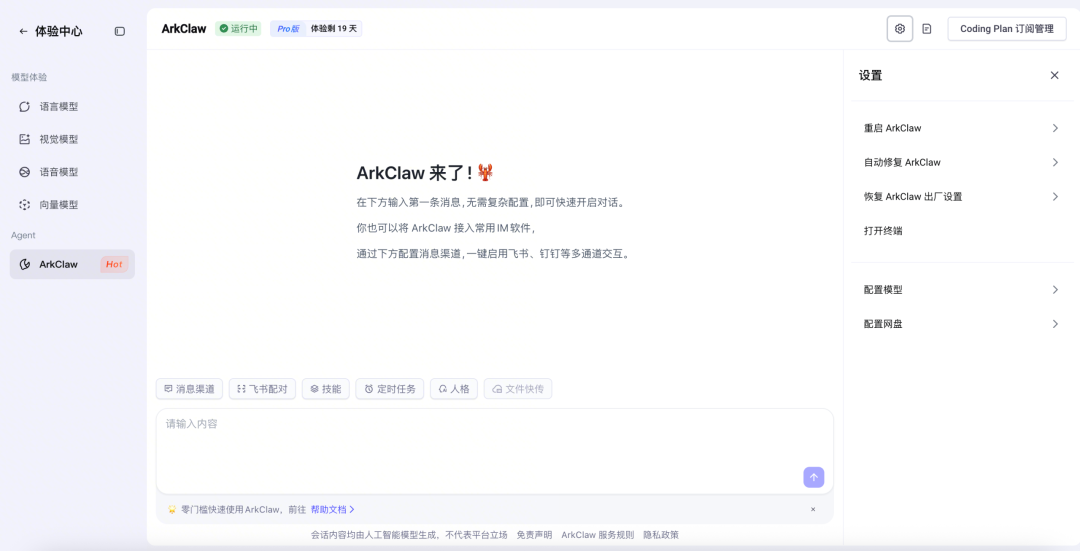Screen dimensions: 1080x551
Task: Click the green 运行中 status badge
Action: pos(238,28)
